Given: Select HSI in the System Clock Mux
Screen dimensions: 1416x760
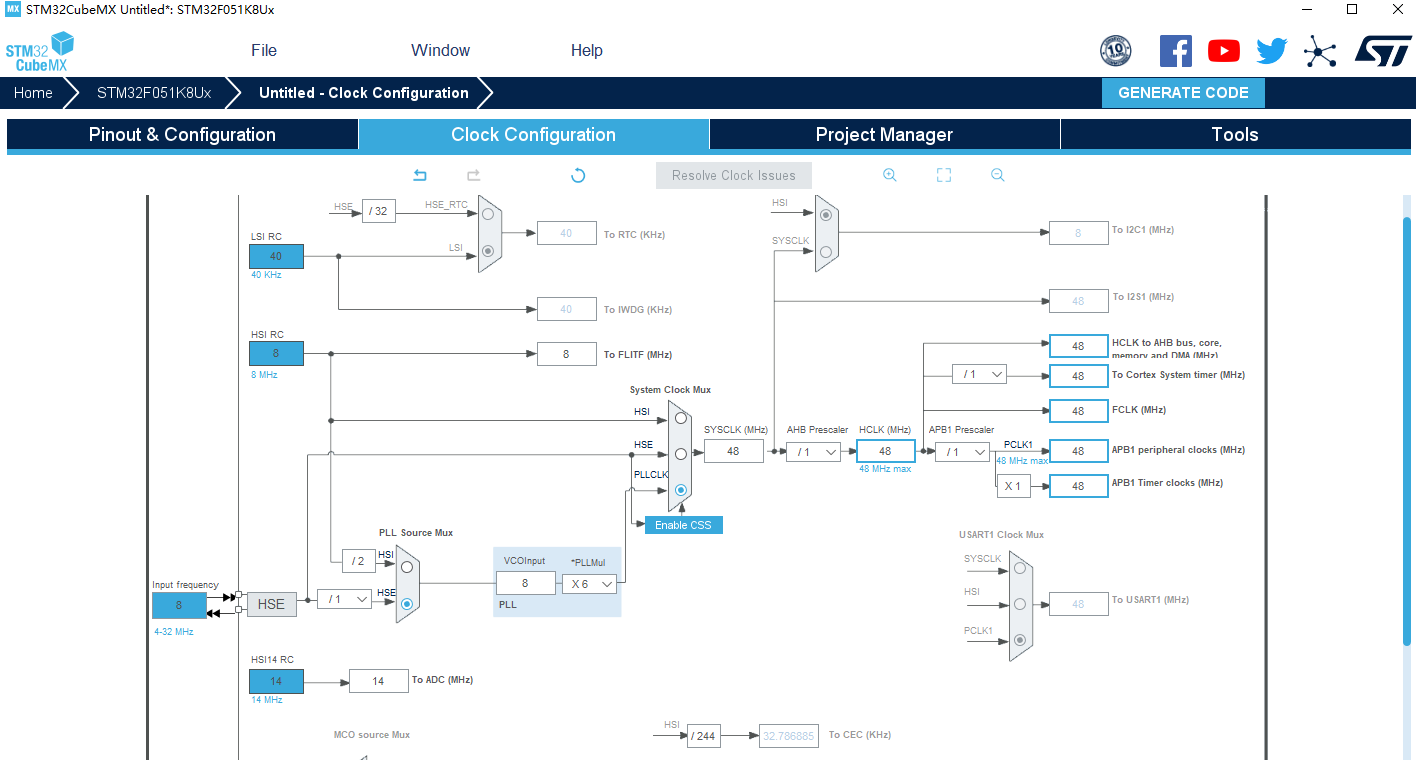Looking at the screenshot, I should pyautogui.click(x=680, y=420).
